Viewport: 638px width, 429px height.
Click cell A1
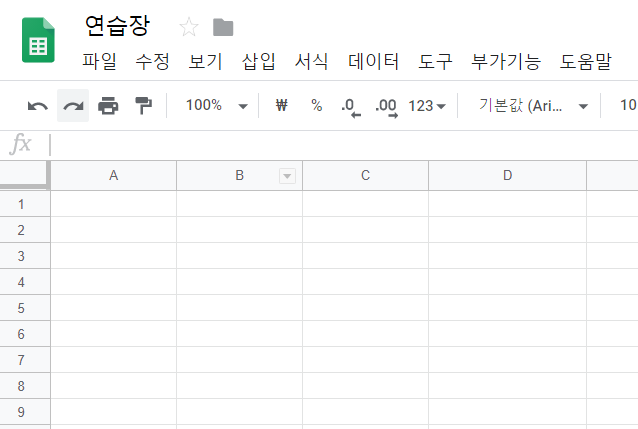tap(114, 204)
